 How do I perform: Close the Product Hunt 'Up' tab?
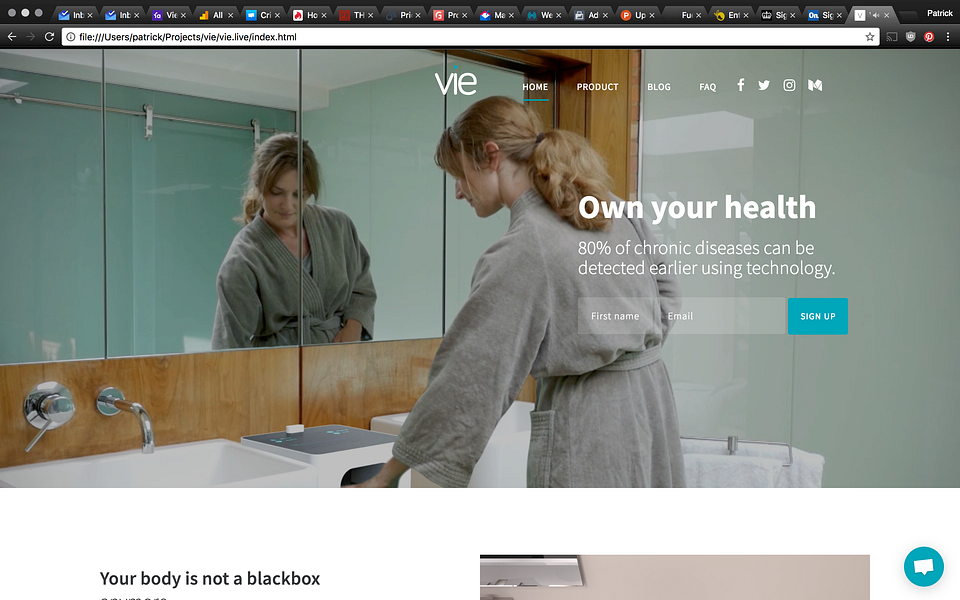coord(652,15)
